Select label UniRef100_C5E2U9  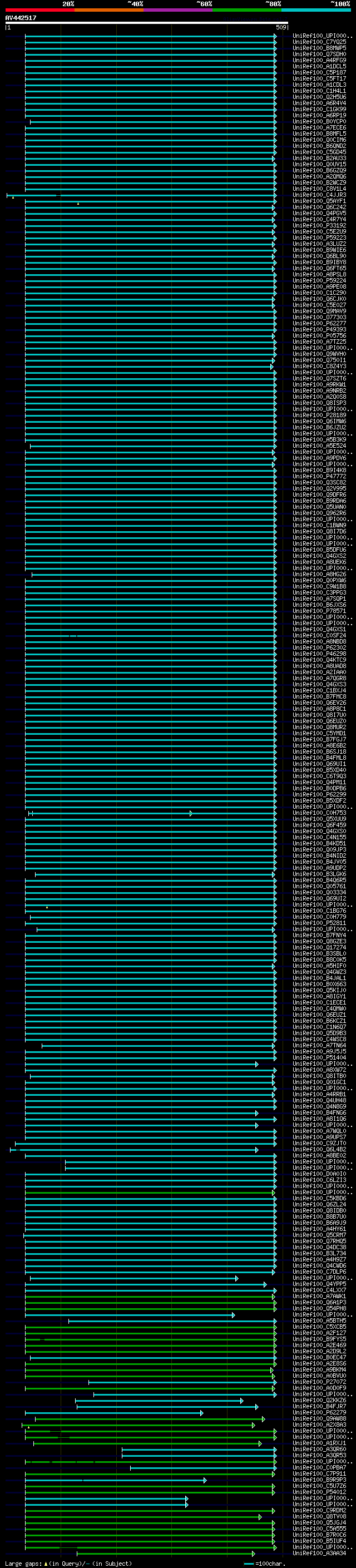(319, 231)
